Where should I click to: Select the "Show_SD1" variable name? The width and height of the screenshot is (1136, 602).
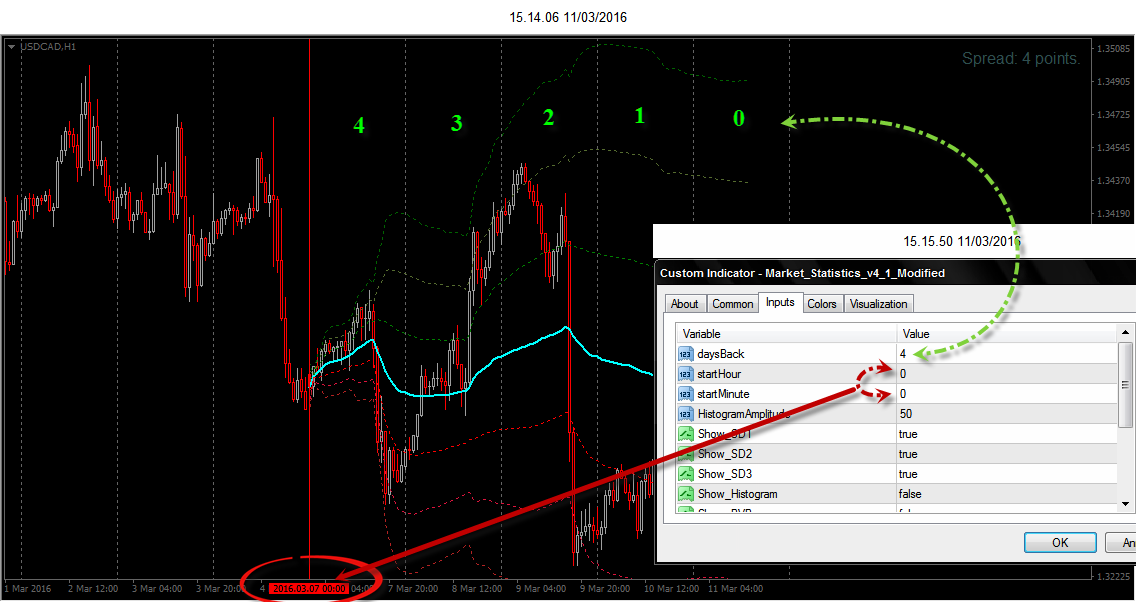point(724,435)
